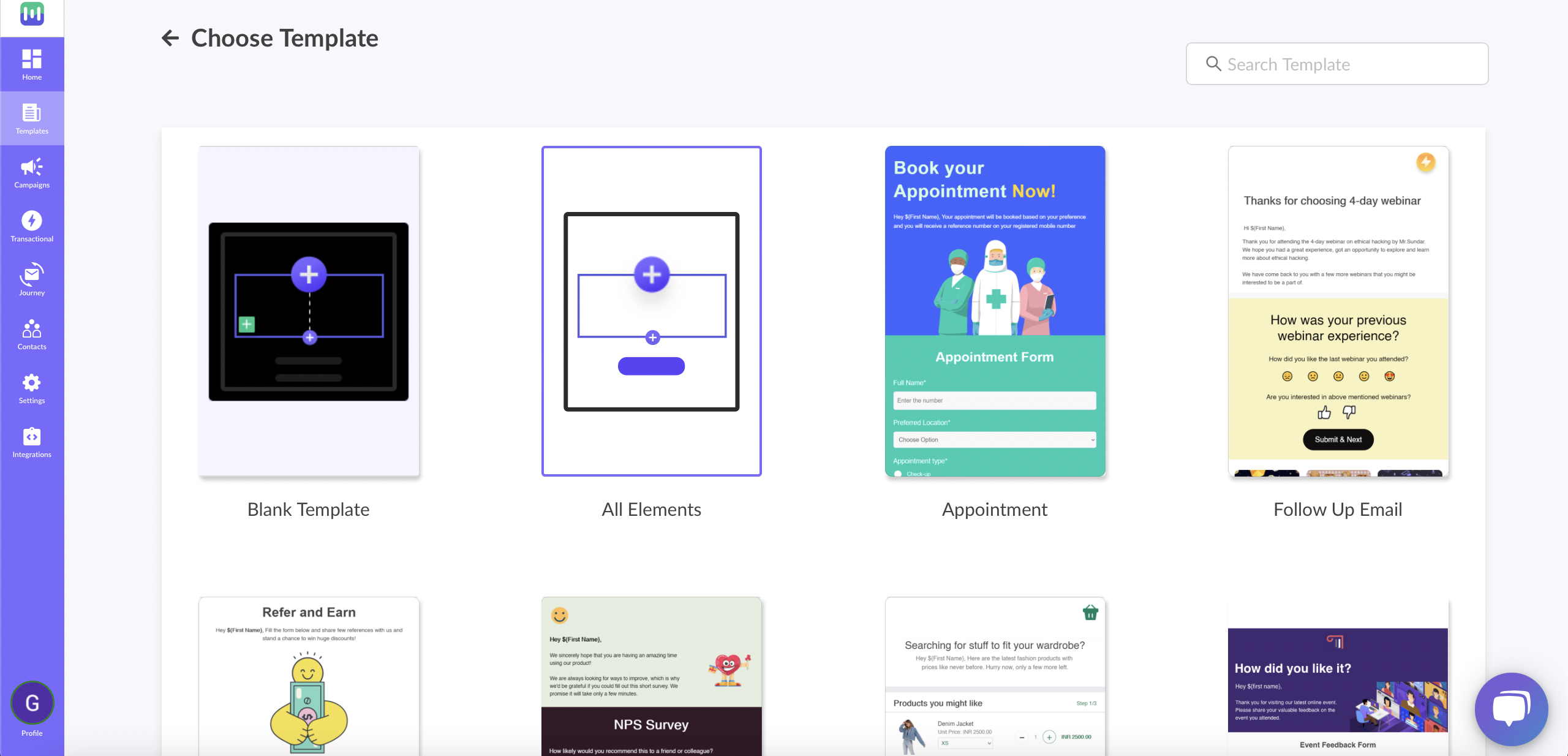
Task: Open the Templates section
Action: (32, 118)
